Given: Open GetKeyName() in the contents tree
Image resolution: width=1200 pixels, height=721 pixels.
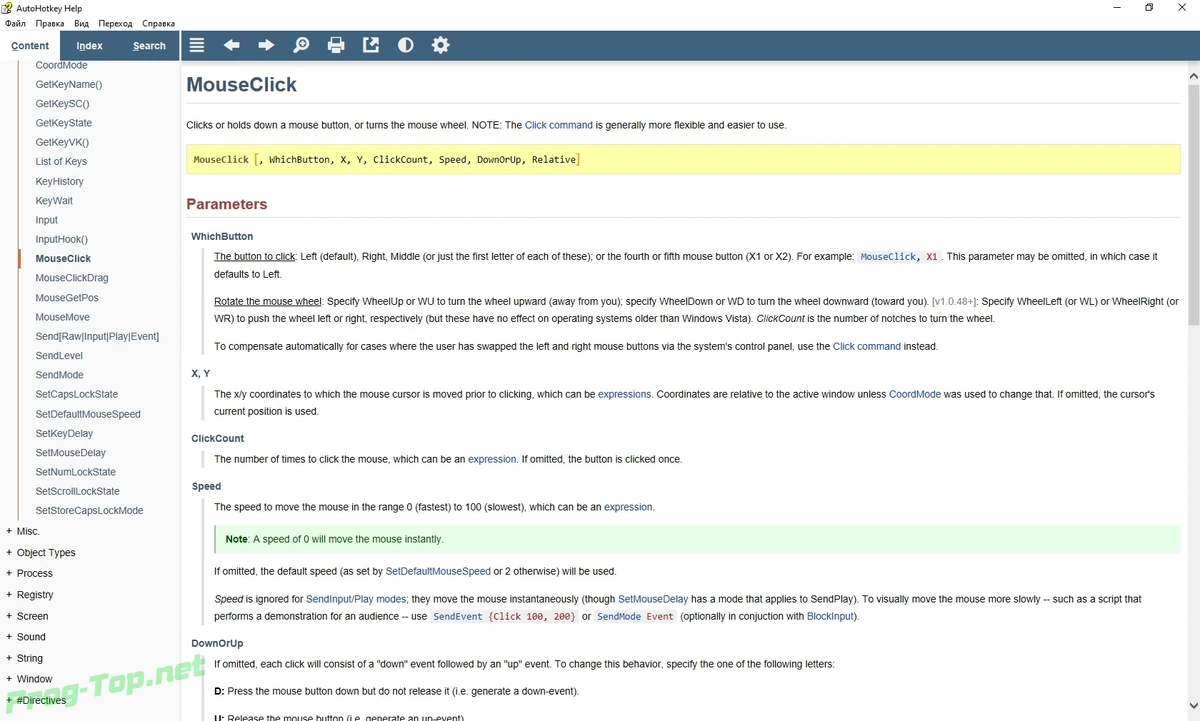Looking at the screenshot, I should (69, 84).
